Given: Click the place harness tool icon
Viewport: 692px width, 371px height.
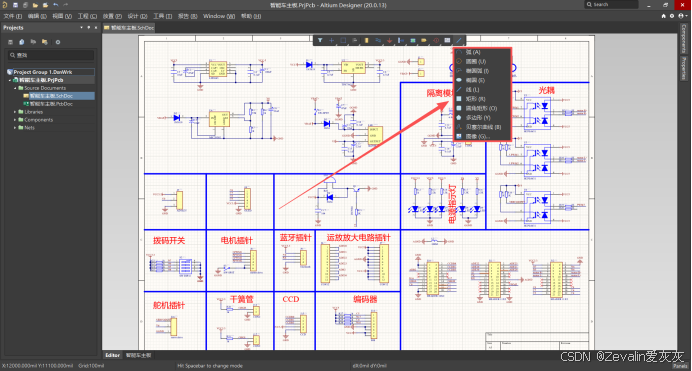Looking at the screenshot, I should pos(401,41).
